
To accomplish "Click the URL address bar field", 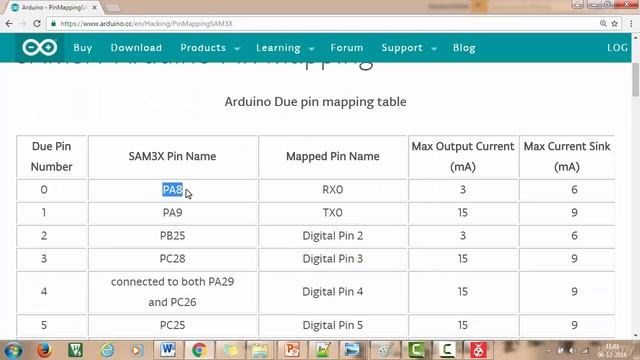I will [x=327, y=24].
